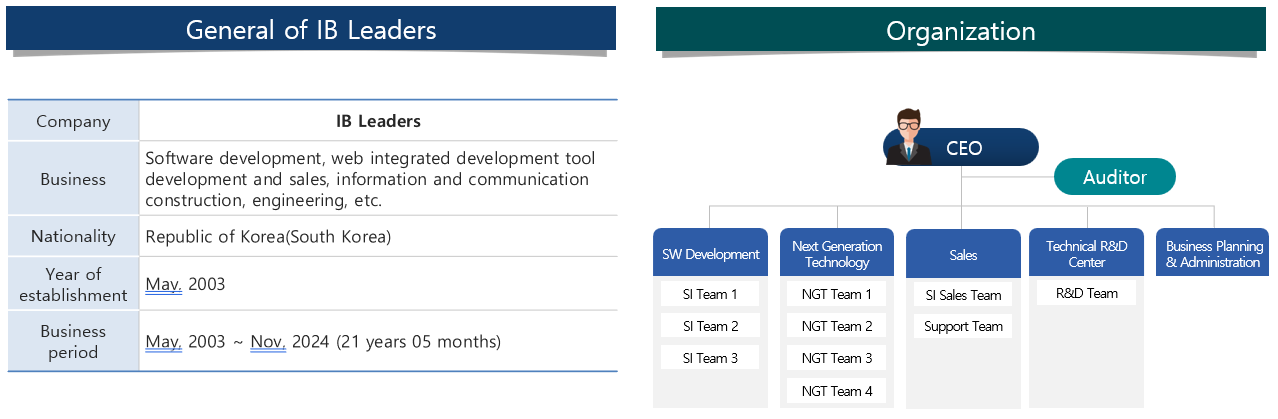Select NGT Team 1
Viewport: 1278px width, 419px height.
[837, 294]
